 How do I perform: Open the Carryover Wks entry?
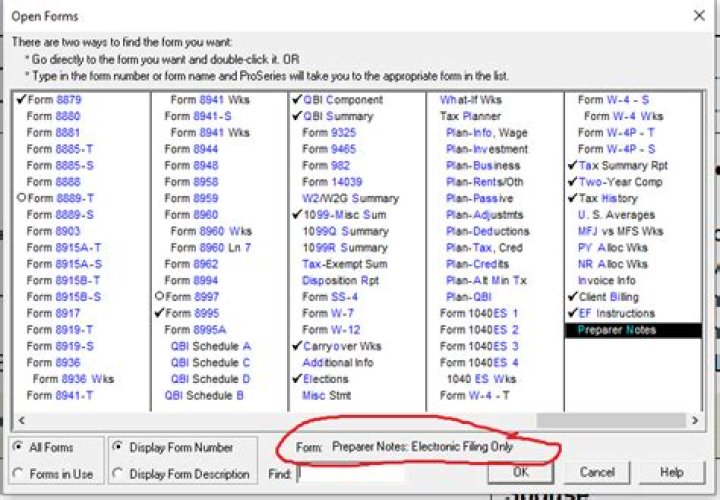341,346
